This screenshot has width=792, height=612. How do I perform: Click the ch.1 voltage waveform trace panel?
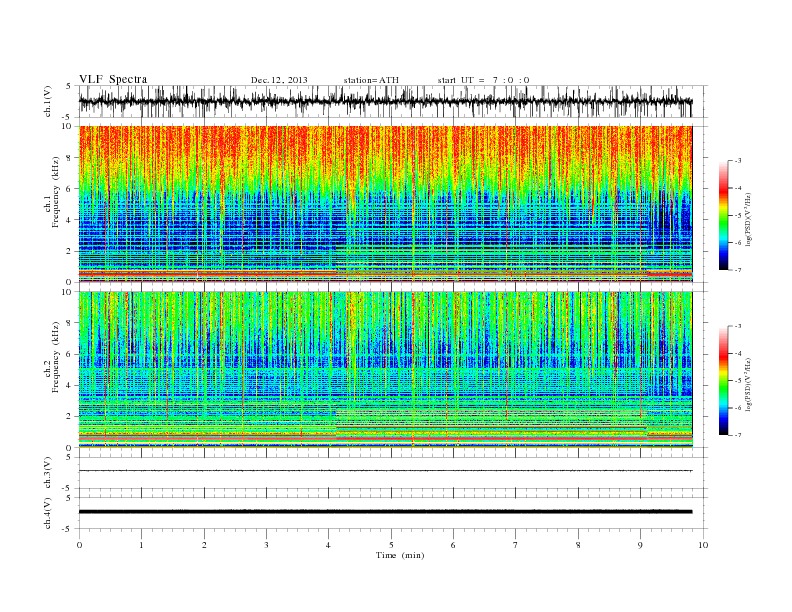pyautogui.click(x=393, y=101)
